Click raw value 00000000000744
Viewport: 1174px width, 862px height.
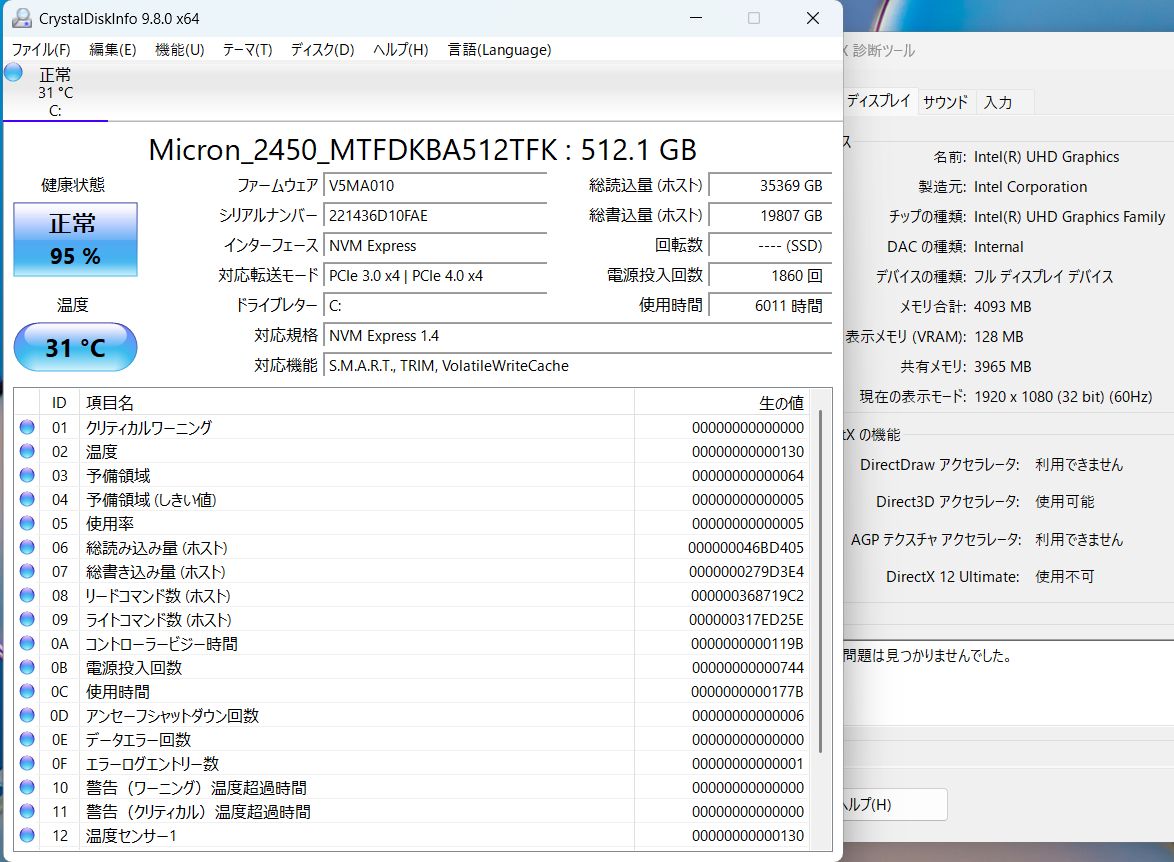coord(747,667)
